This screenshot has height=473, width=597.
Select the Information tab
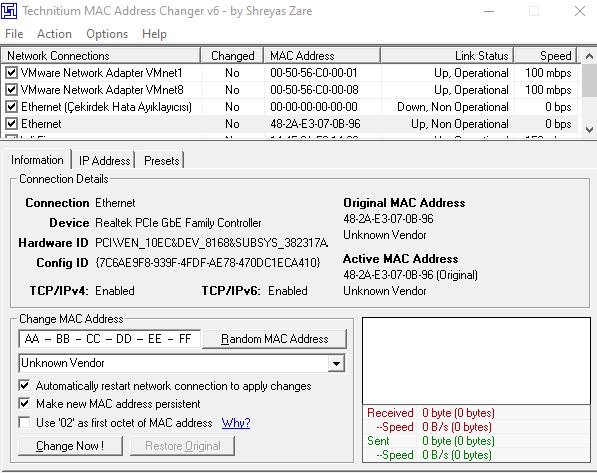37,160
